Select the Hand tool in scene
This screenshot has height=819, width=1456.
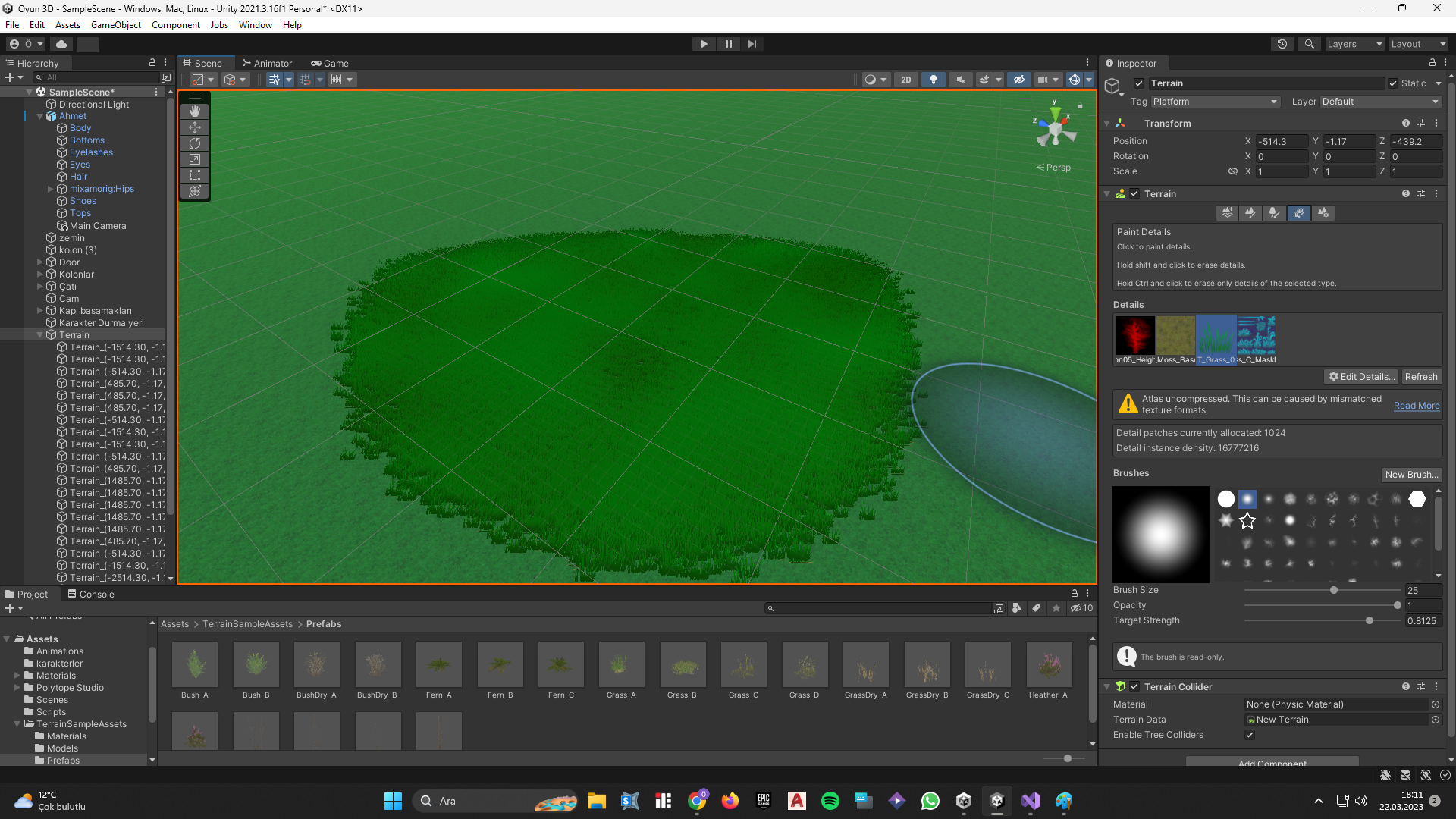195,111
